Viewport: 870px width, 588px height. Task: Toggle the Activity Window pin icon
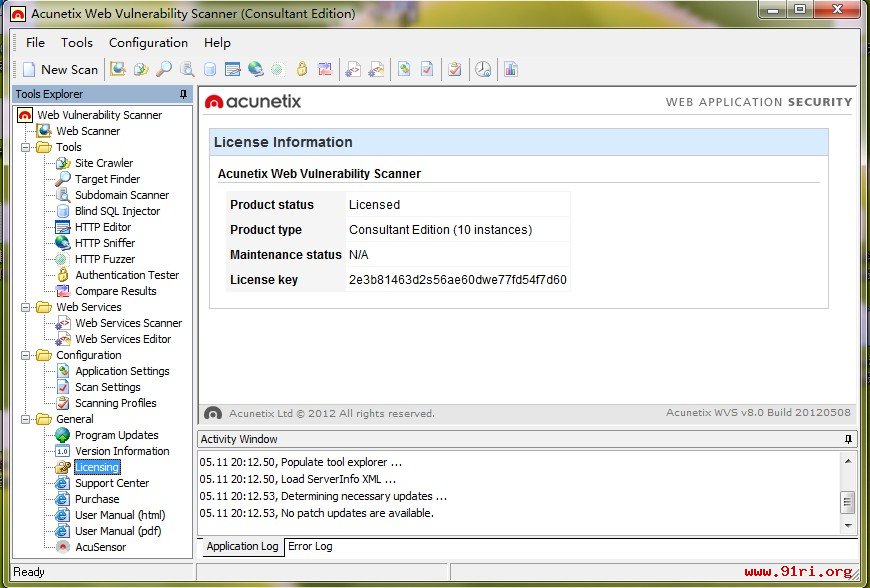[x=848, y=439]
